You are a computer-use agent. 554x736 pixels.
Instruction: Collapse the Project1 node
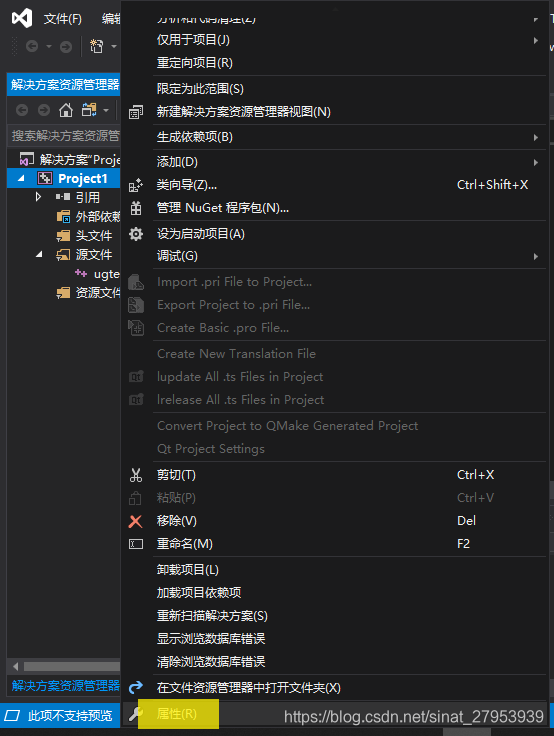pos(21,178)
